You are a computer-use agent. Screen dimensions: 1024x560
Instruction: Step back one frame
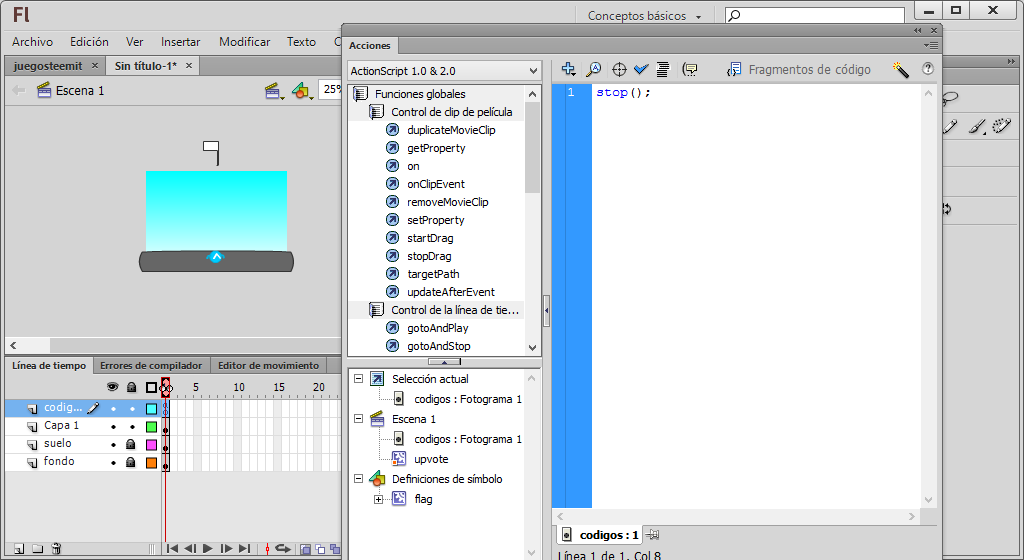[190, 548]
